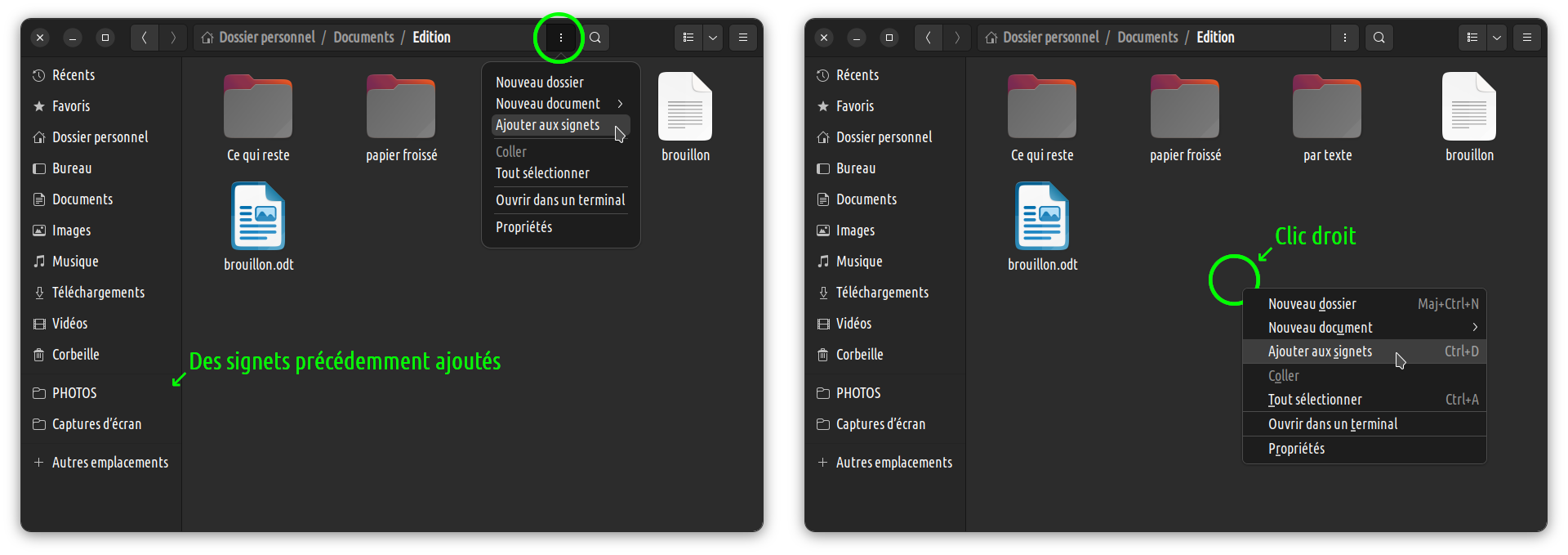1568x555 pixels.
Task: Click the three-dot folder menu in the right window
Action: point(1344,38)
